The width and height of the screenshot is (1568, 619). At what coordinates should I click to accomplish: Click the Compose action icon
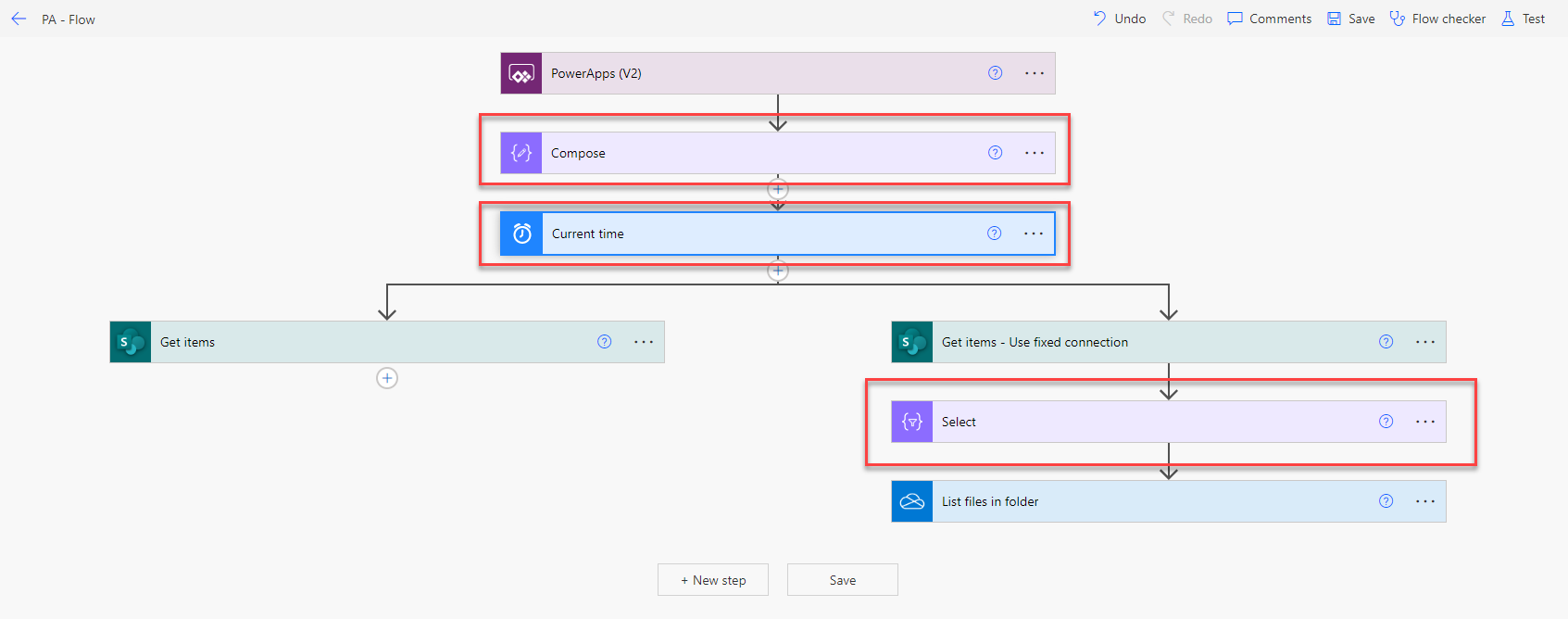pyautogui.click(x=521, y=153)
